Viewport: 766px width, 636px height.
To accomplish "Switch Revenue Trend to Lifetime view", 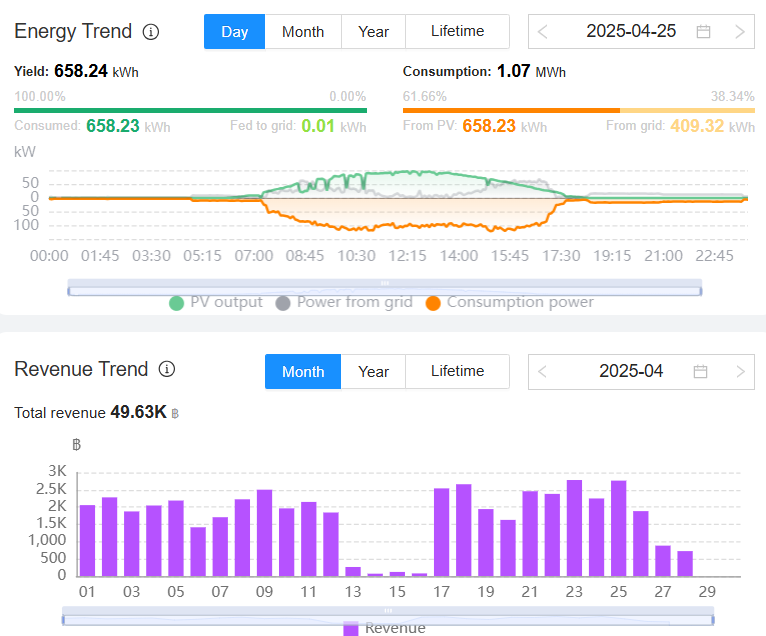I will point(457,372).
